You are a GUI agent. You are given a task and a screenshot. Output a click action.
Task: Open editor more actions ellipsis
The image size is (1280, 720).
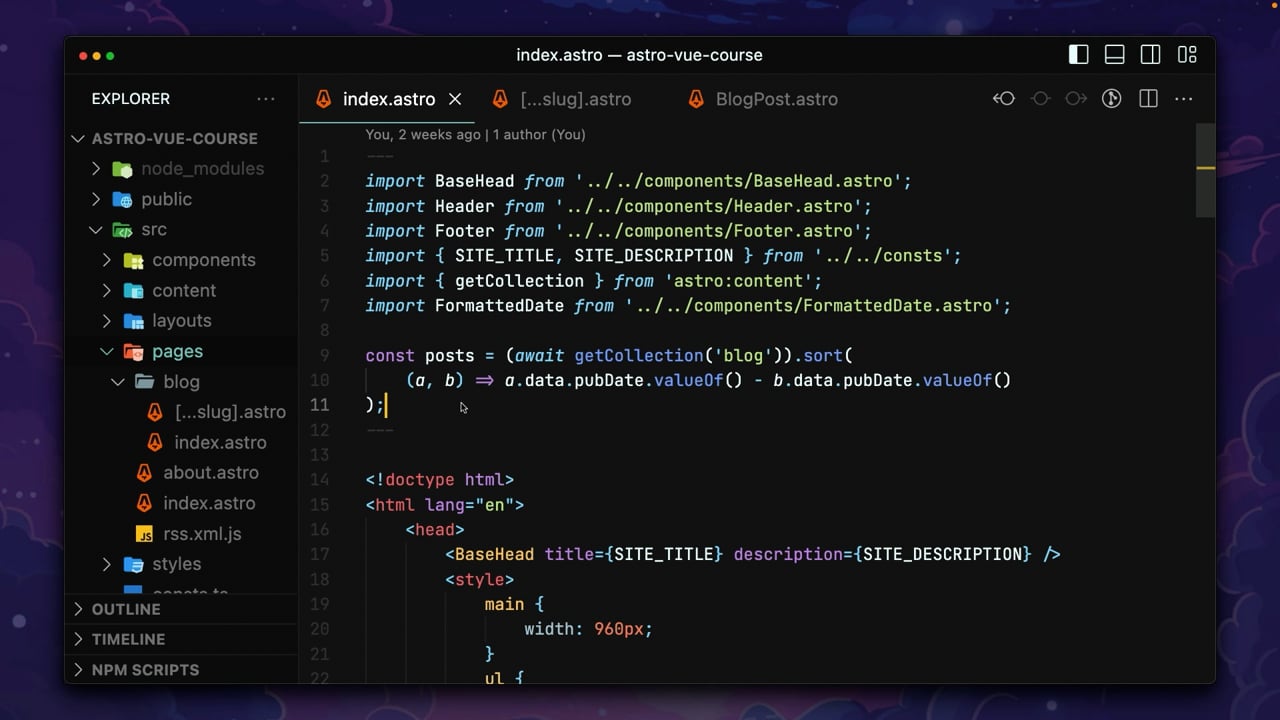[1184, 99]
